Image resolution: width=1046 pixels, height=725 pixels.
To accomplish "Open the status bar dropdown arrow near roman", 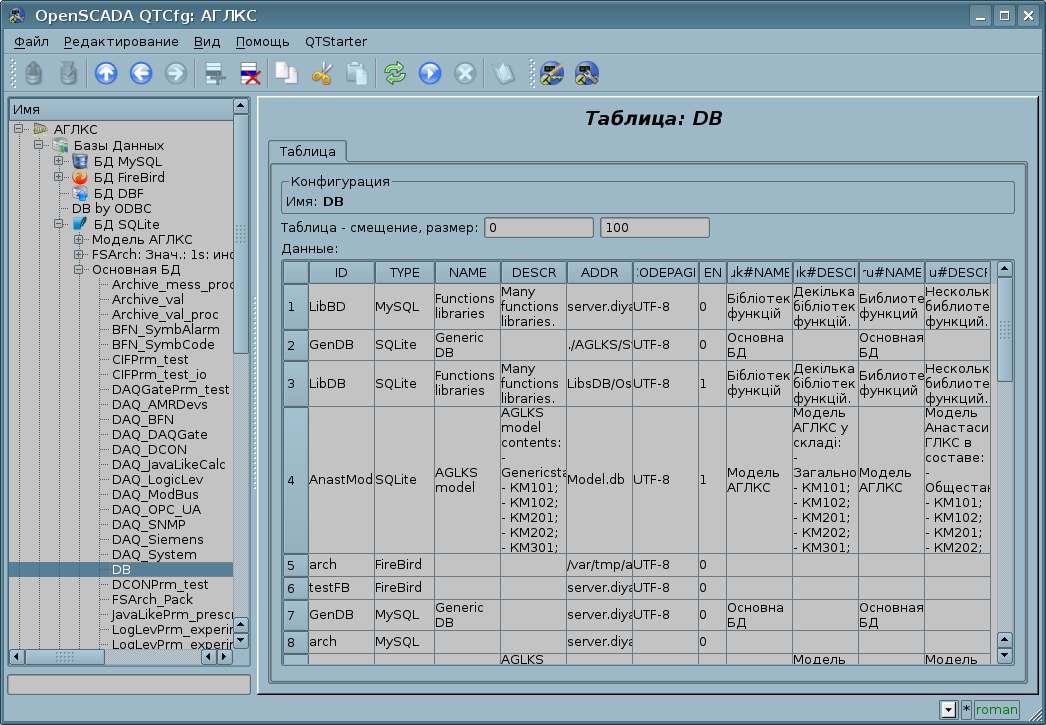I will (x=949, y=710).
